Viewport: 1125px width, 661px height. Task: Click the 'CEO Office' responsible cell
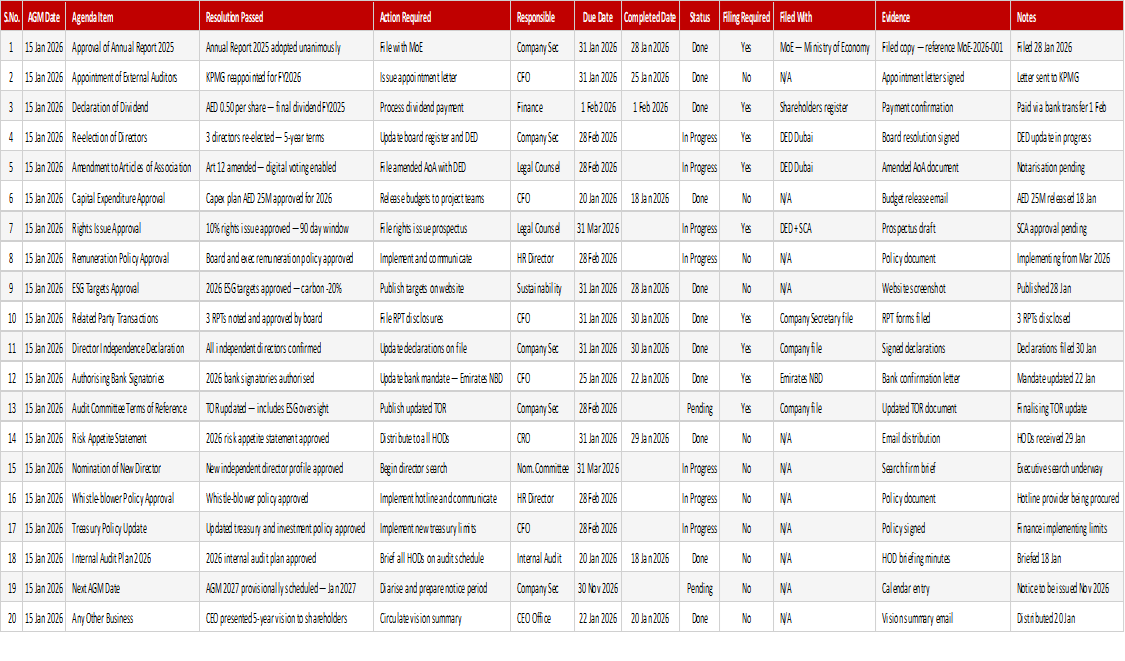(x=543, y=618)
